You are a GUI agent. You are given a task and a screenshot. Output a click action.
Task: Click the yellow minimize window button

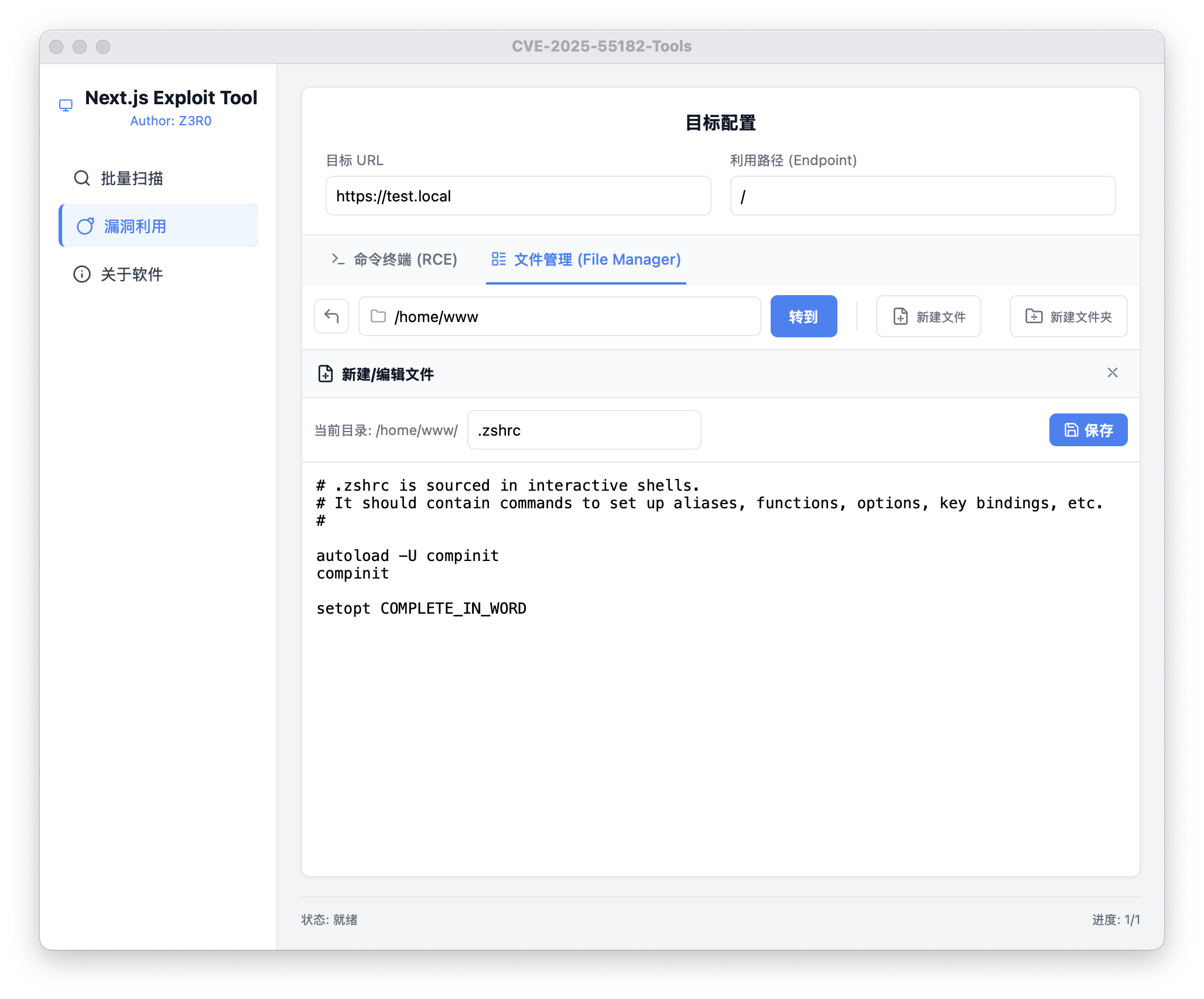(80, 46)
